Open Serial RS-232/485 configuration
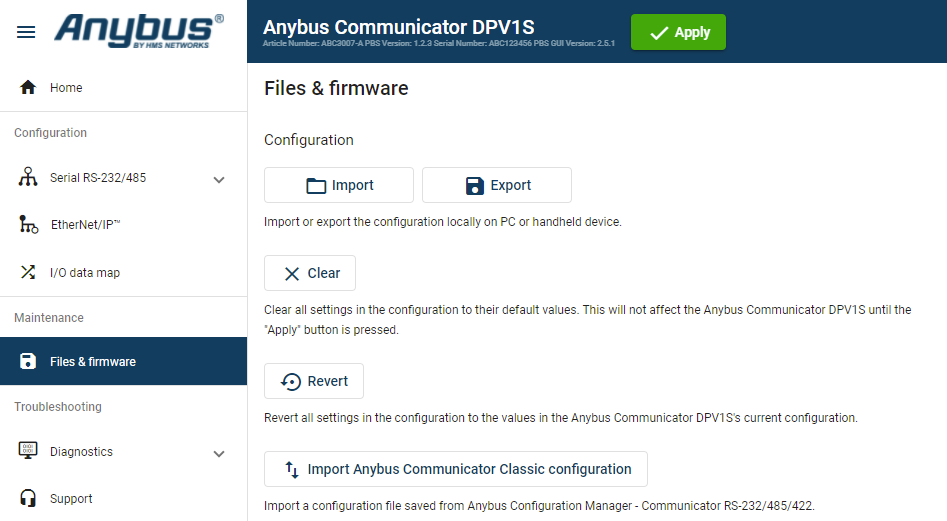The width and height of the screenshot is (947, 521). pos(123,177)
